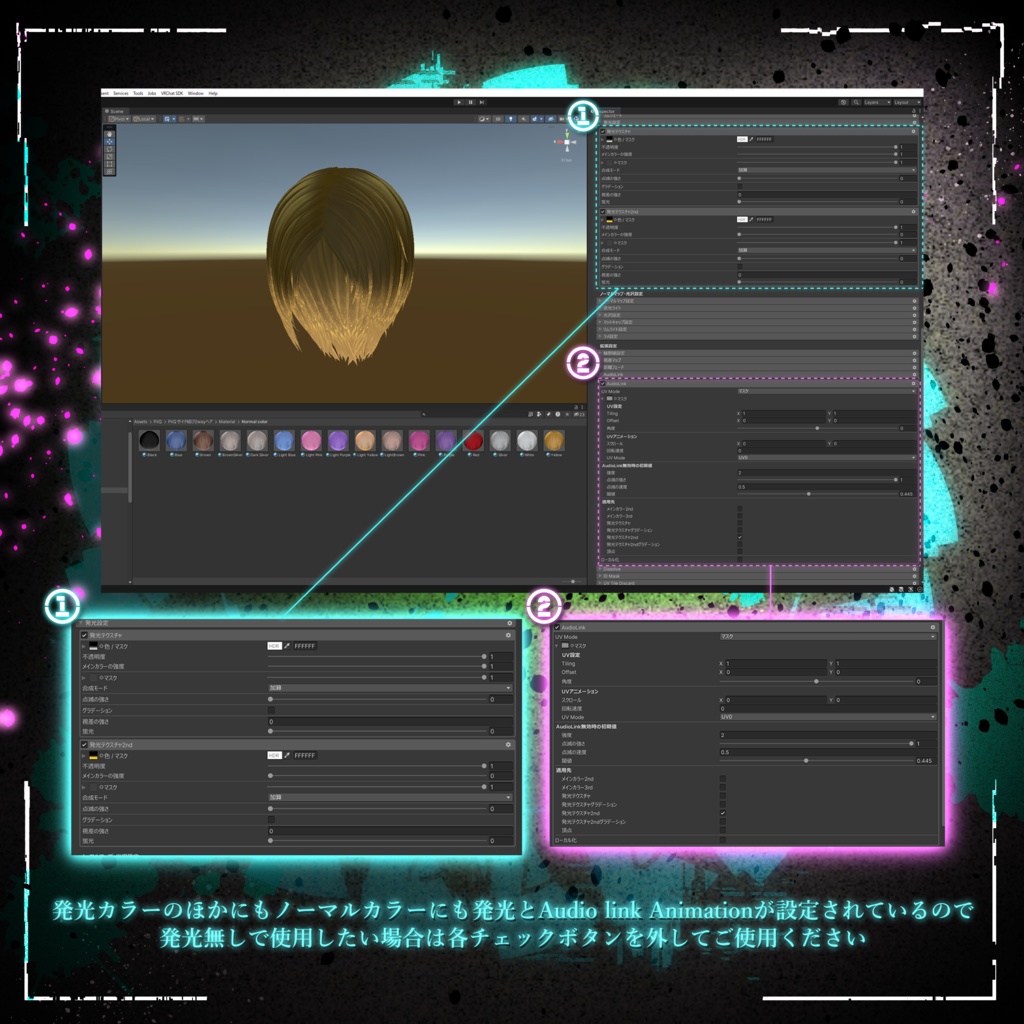Click the Pause button in Unity toolbar

pyautogui.click(x=470, y=103)
